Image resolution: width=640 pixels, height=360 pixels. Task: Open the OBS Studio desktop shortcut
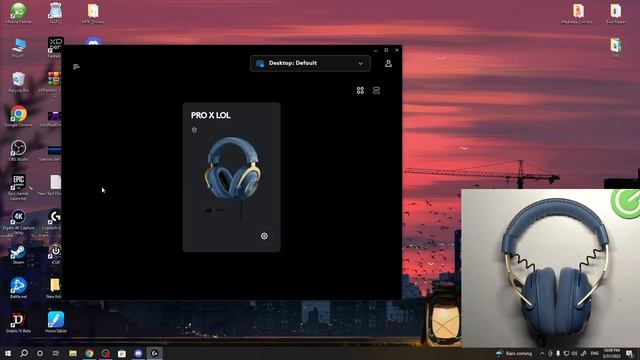coord(18,150)
